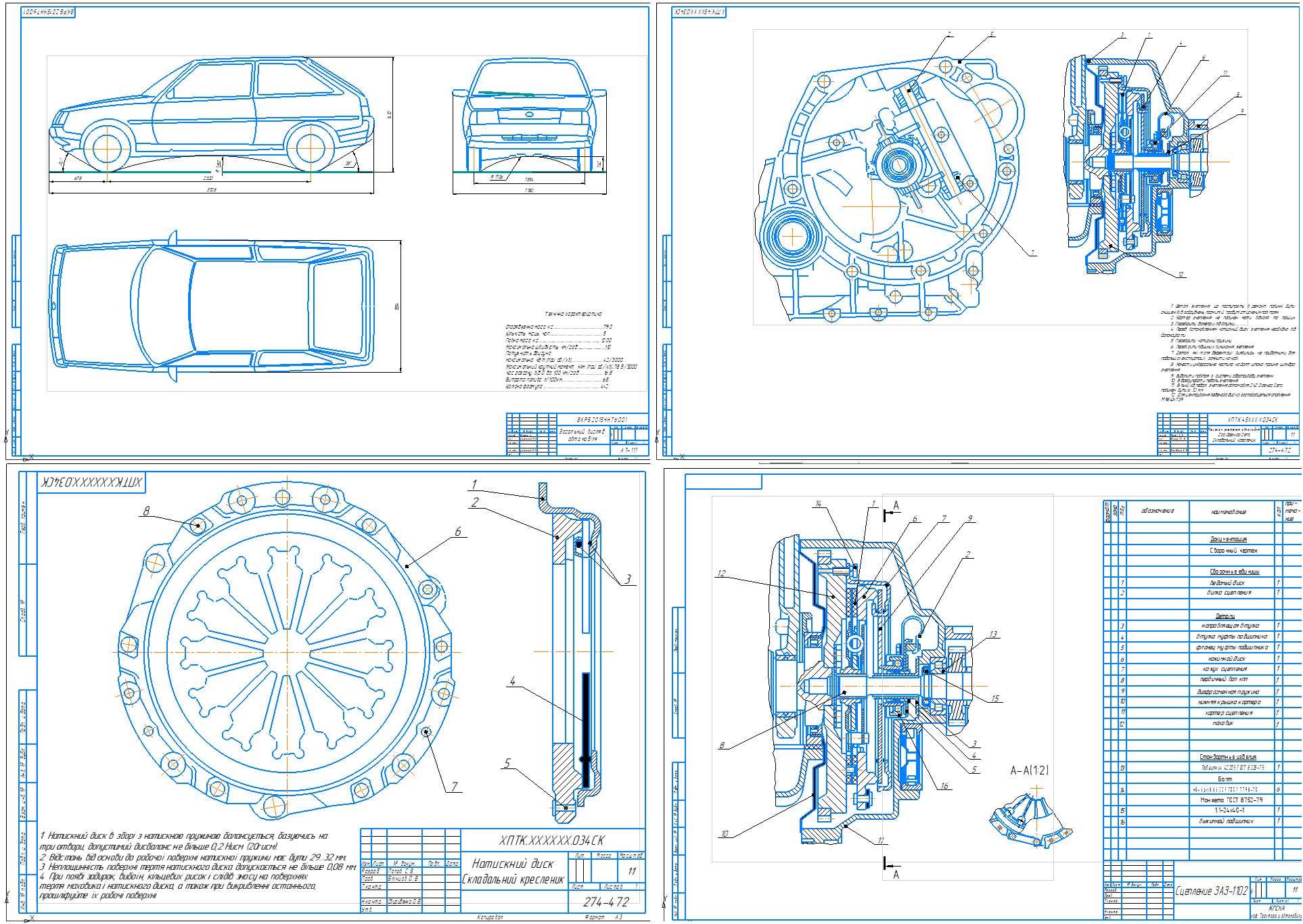Image resolution: width=1303 pixels, height=924 pixels.
Task: Click the 'КГСХА' text in title block
Action: 1277,908
